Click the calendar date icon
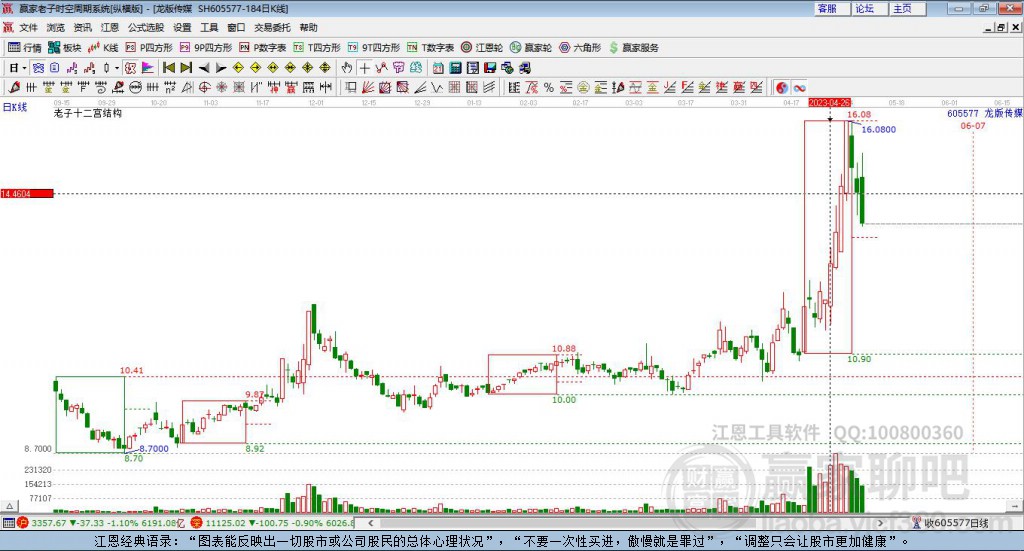This screenshot has width=1024, height=551. tap(438, 68)
